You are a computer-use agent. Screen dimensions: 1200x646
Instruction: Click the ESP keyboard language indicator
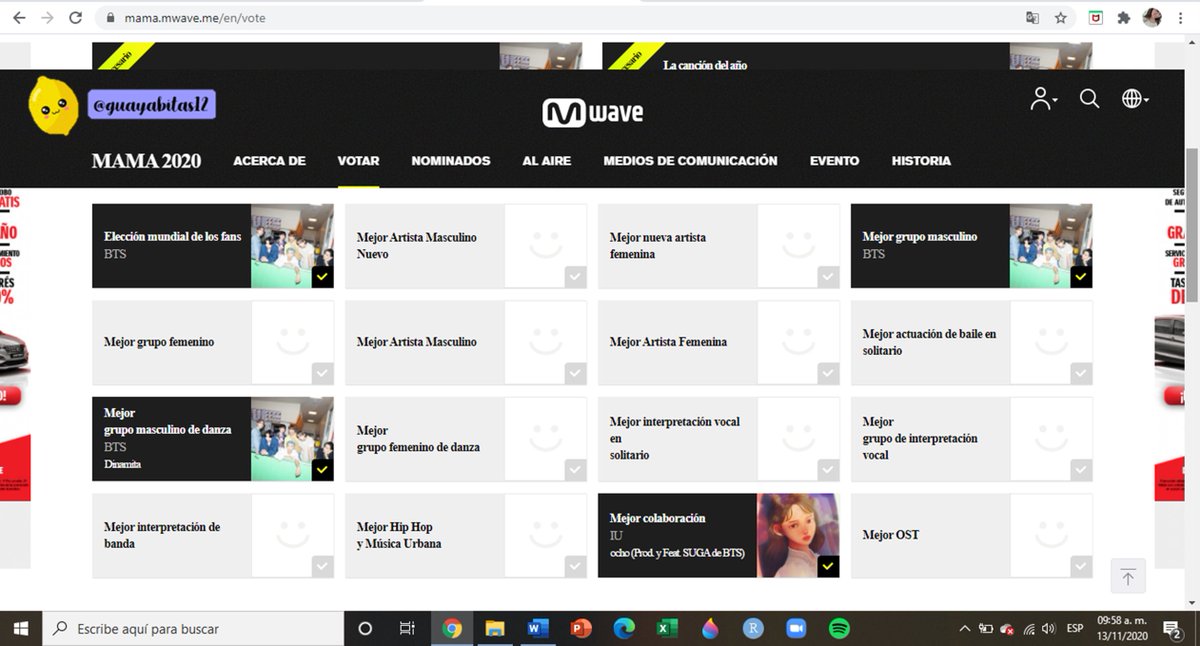pyautogui.click(x=1075, y=628)
